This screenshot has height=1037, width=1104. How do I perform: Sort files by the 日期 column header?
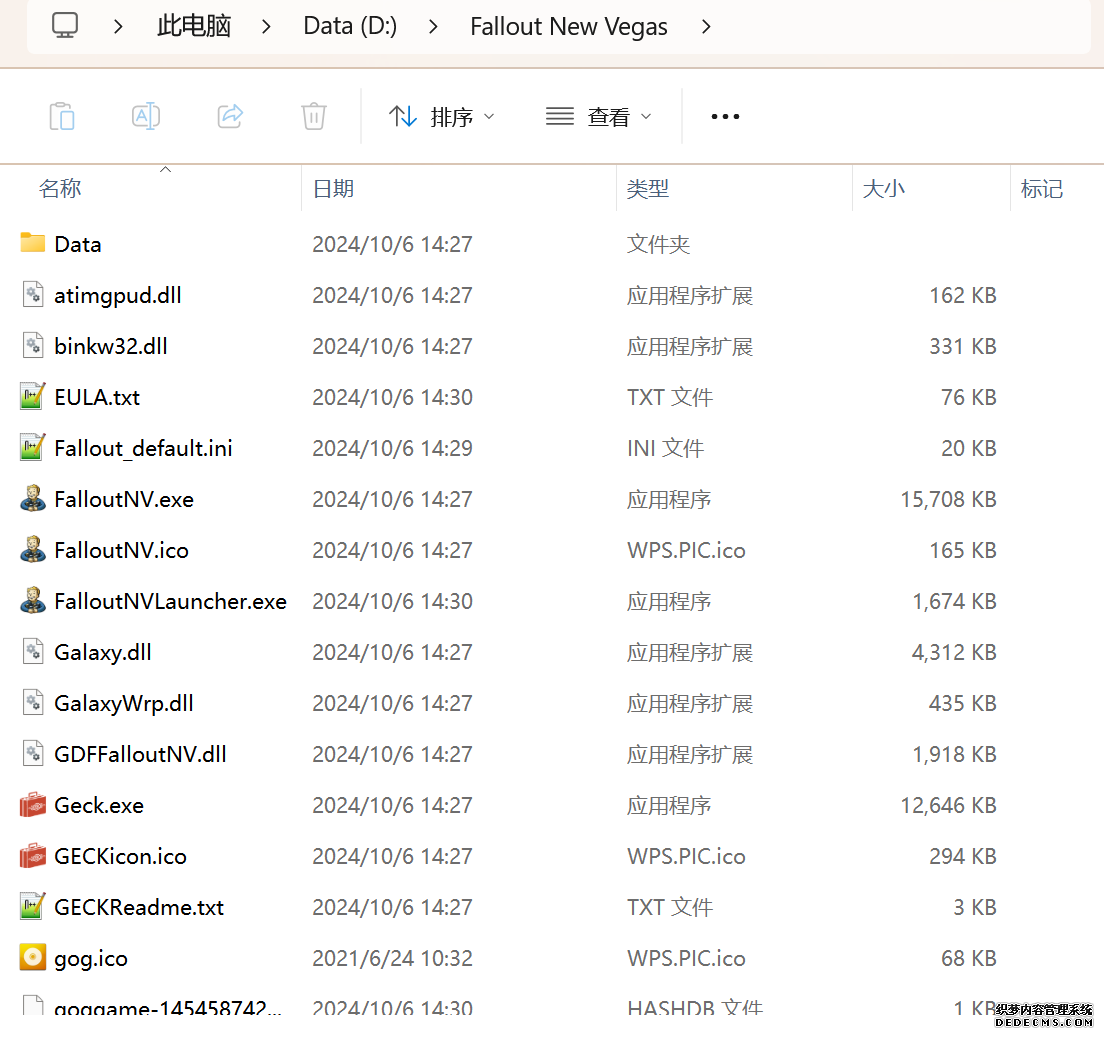click(333, 189)
